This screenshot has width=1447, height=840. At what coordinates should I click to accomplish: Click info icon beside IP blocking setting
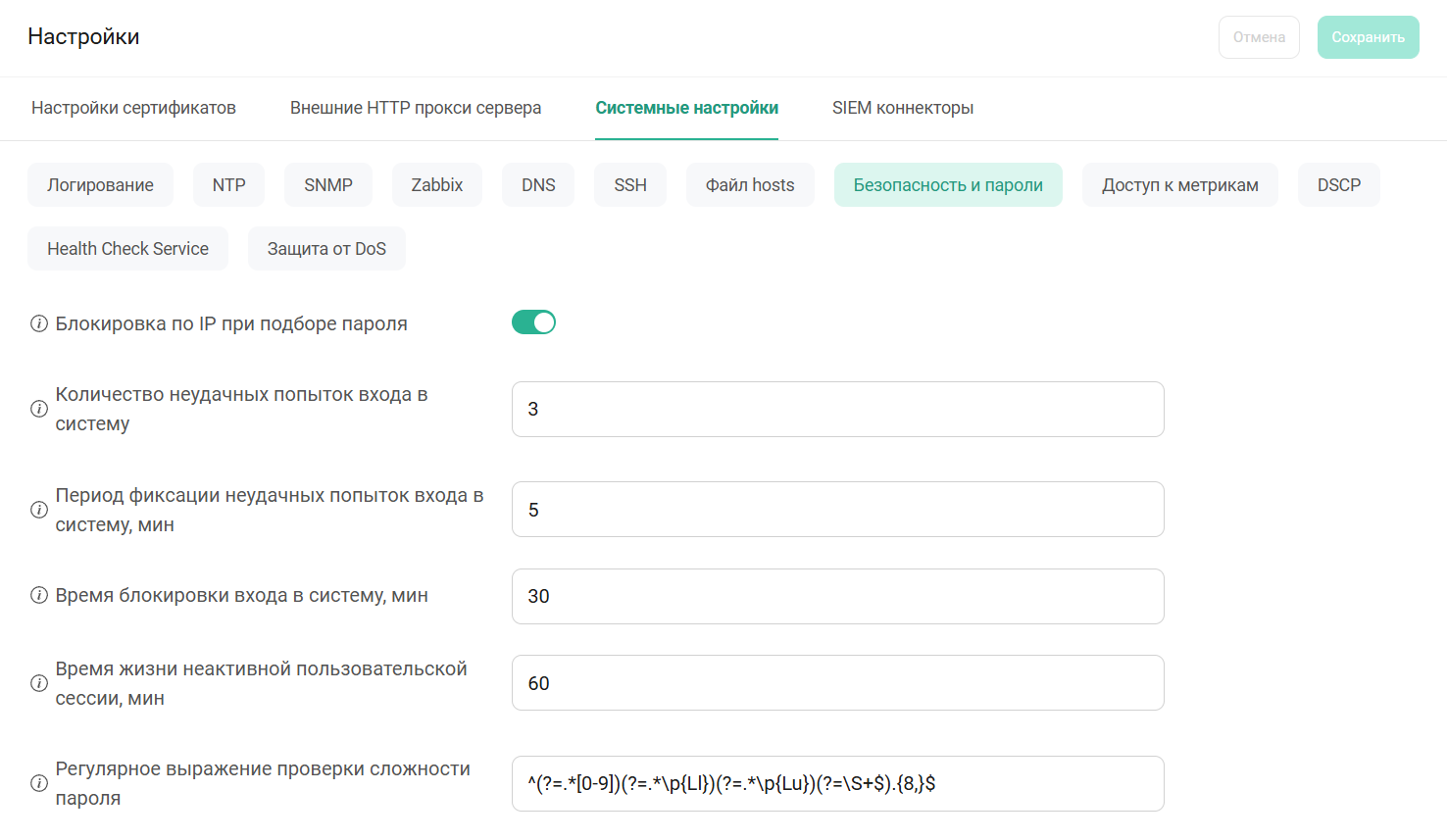pyautogui.click(x=39, y=323)
